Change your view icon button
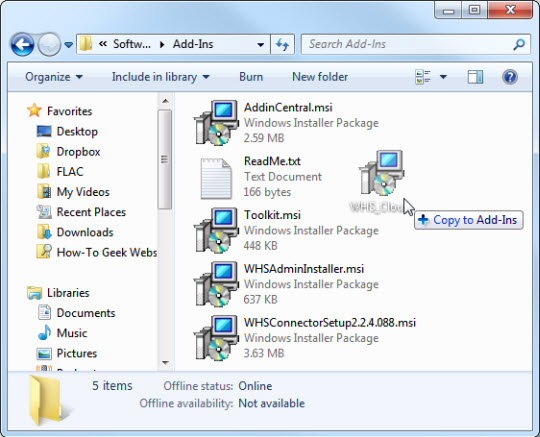Screen dimensions: 540x437 (x=423, y=77)
